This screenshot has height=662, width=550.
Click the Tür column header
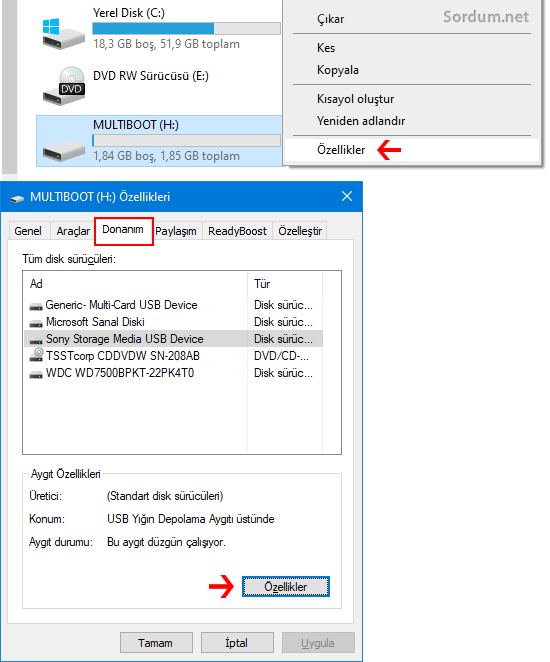(285, 284)
